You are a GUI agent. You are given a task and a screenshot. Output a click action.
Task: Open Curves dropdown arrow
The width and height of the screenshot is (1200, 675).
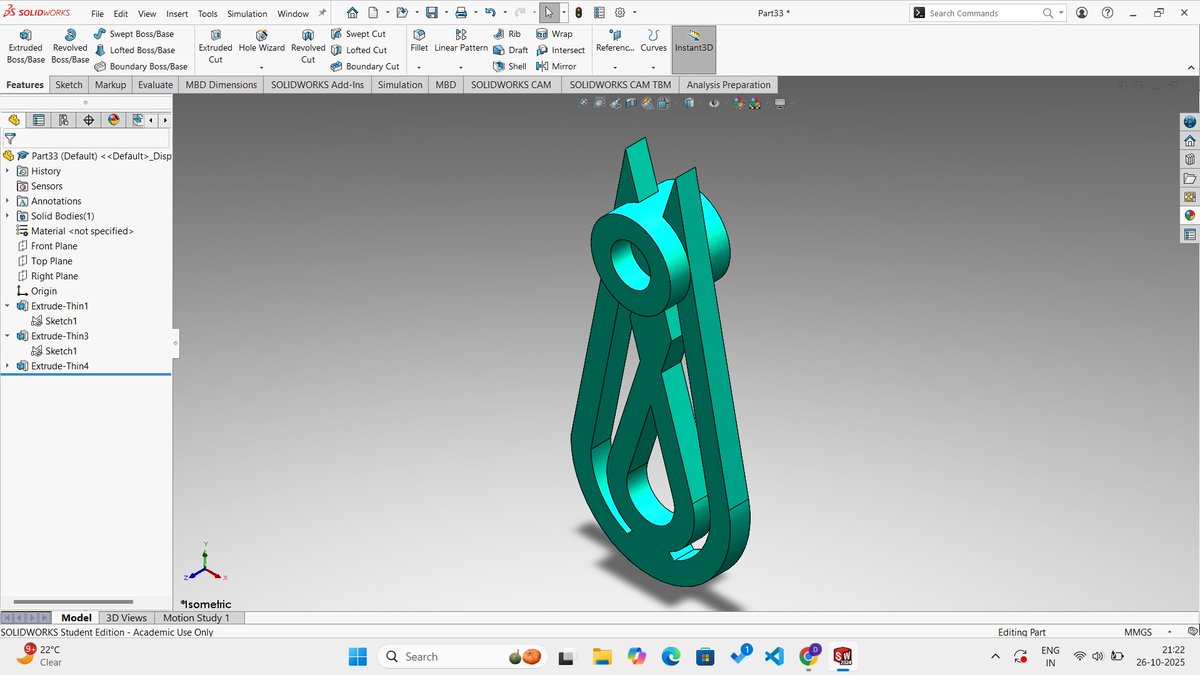(x=653, y=68)
